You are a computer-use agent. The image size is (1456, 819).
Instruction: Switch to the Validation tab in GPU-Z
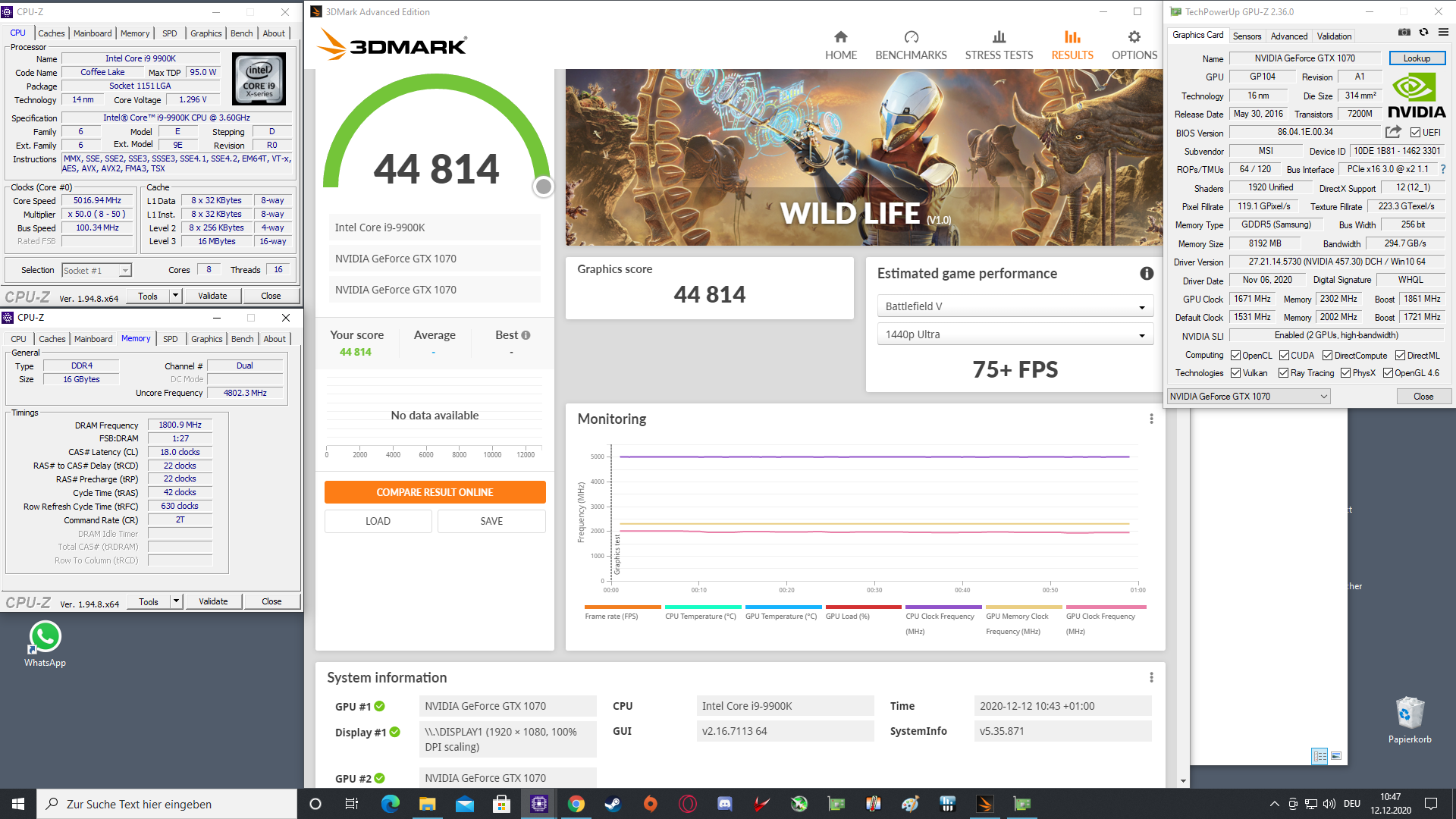coord(1334,36)
